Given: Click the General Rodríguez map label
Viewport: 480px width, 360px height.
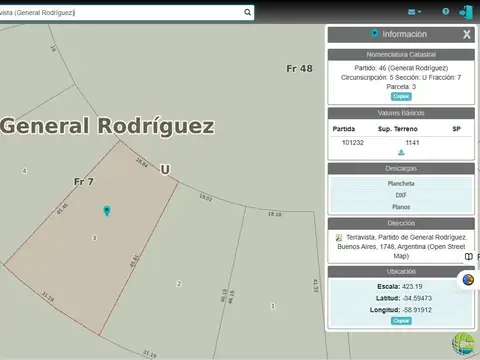Looking at the screenshot, I should (107, 126).
